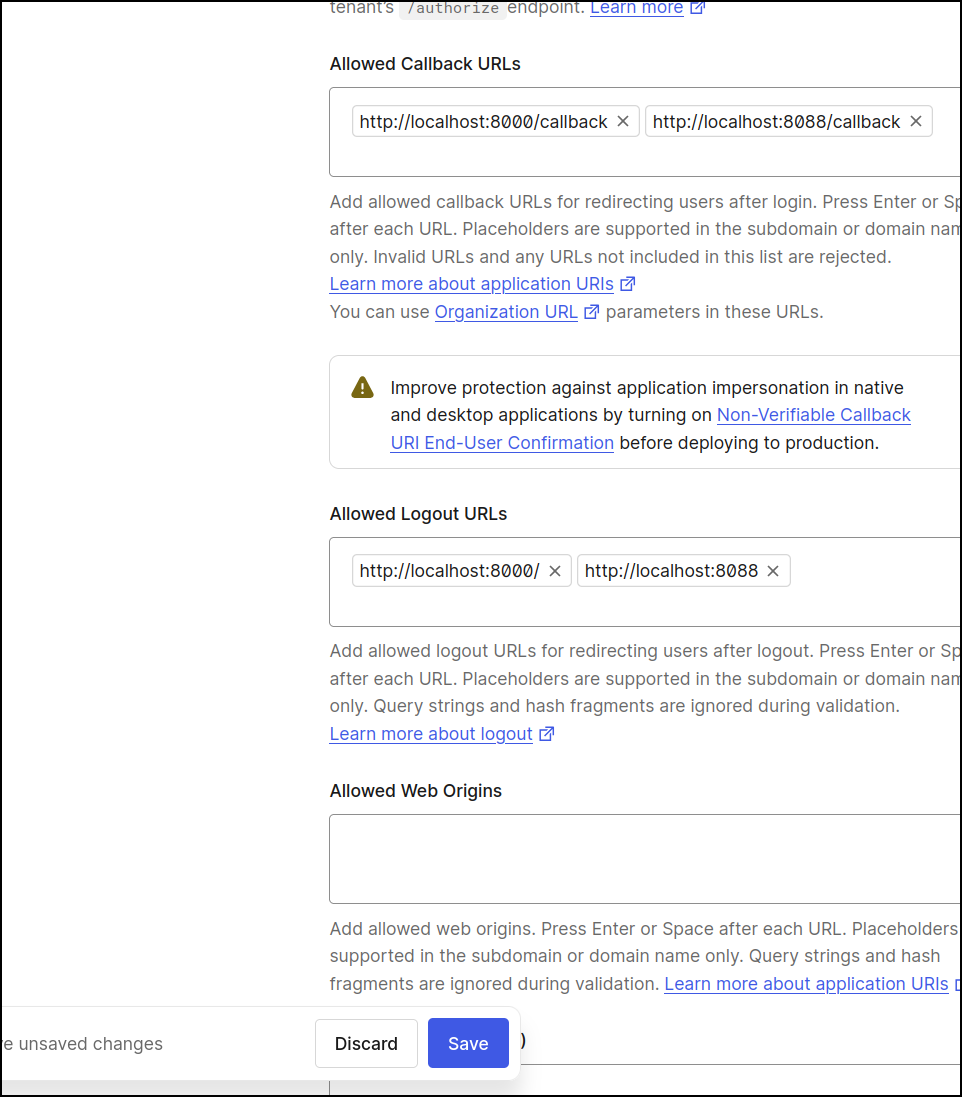Follow the URI End-User Confirmation link
962x1097 pixels.
(502, 443)
